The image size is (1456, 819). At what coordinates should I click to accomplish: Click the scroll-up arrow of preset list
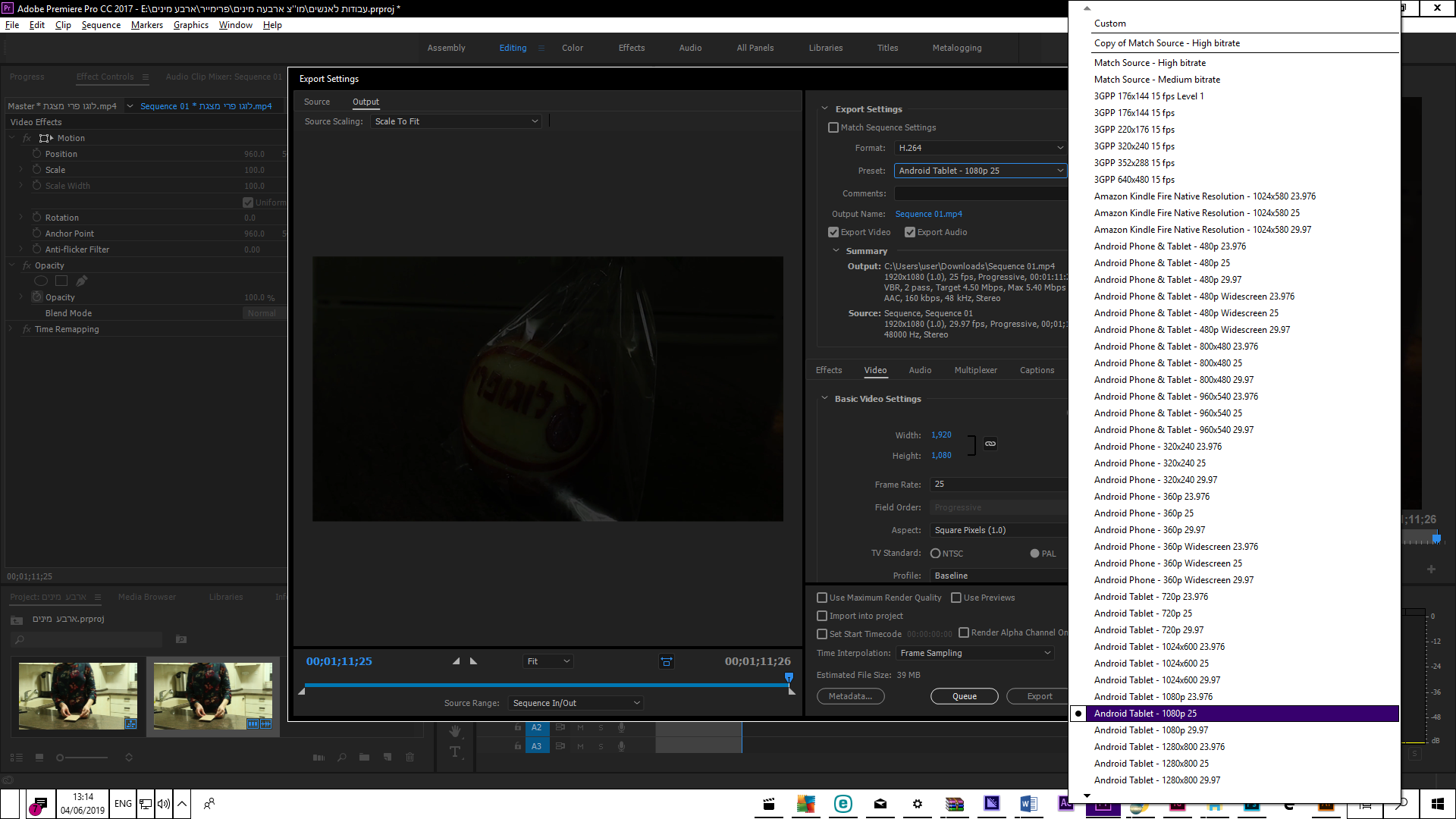[1087, 8]
